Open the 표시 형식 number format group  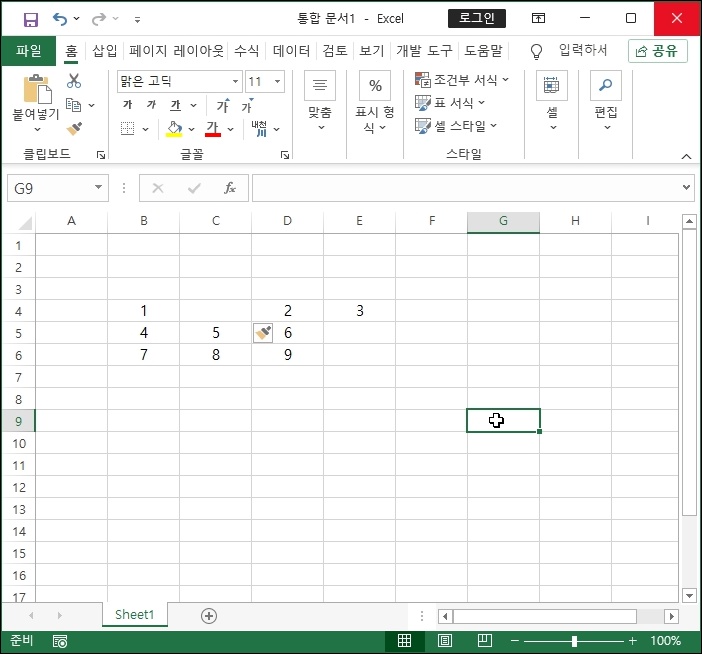(375, 102)
